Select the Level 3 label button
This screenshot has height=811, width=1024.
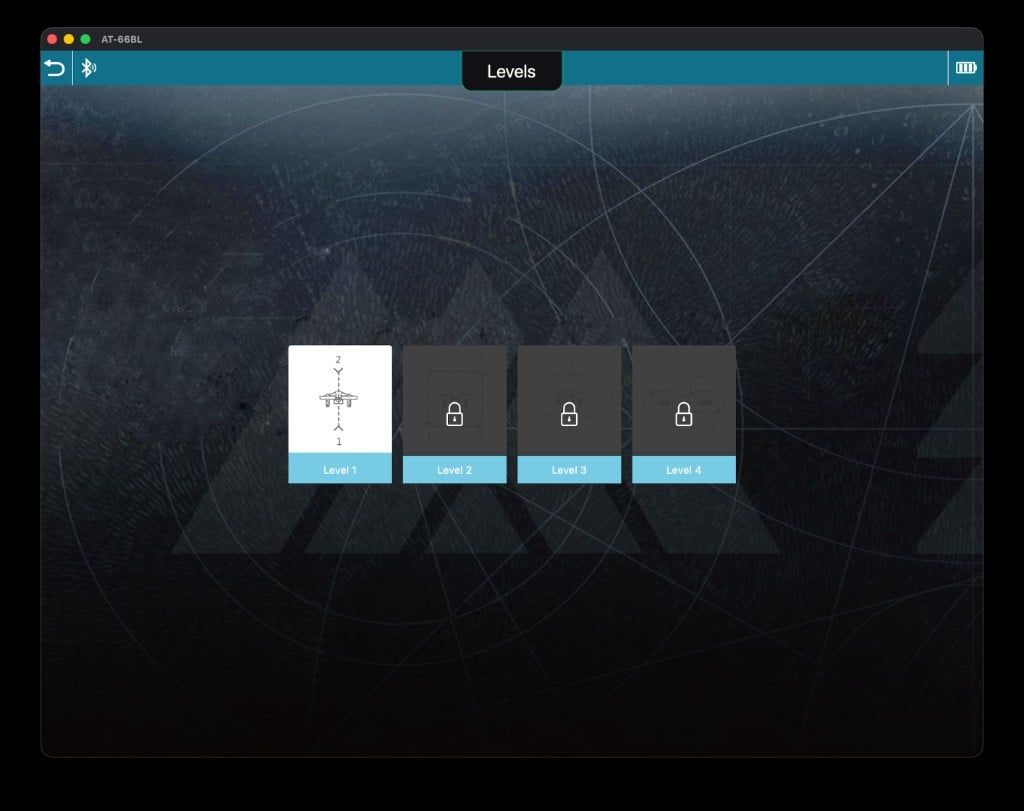569,469
